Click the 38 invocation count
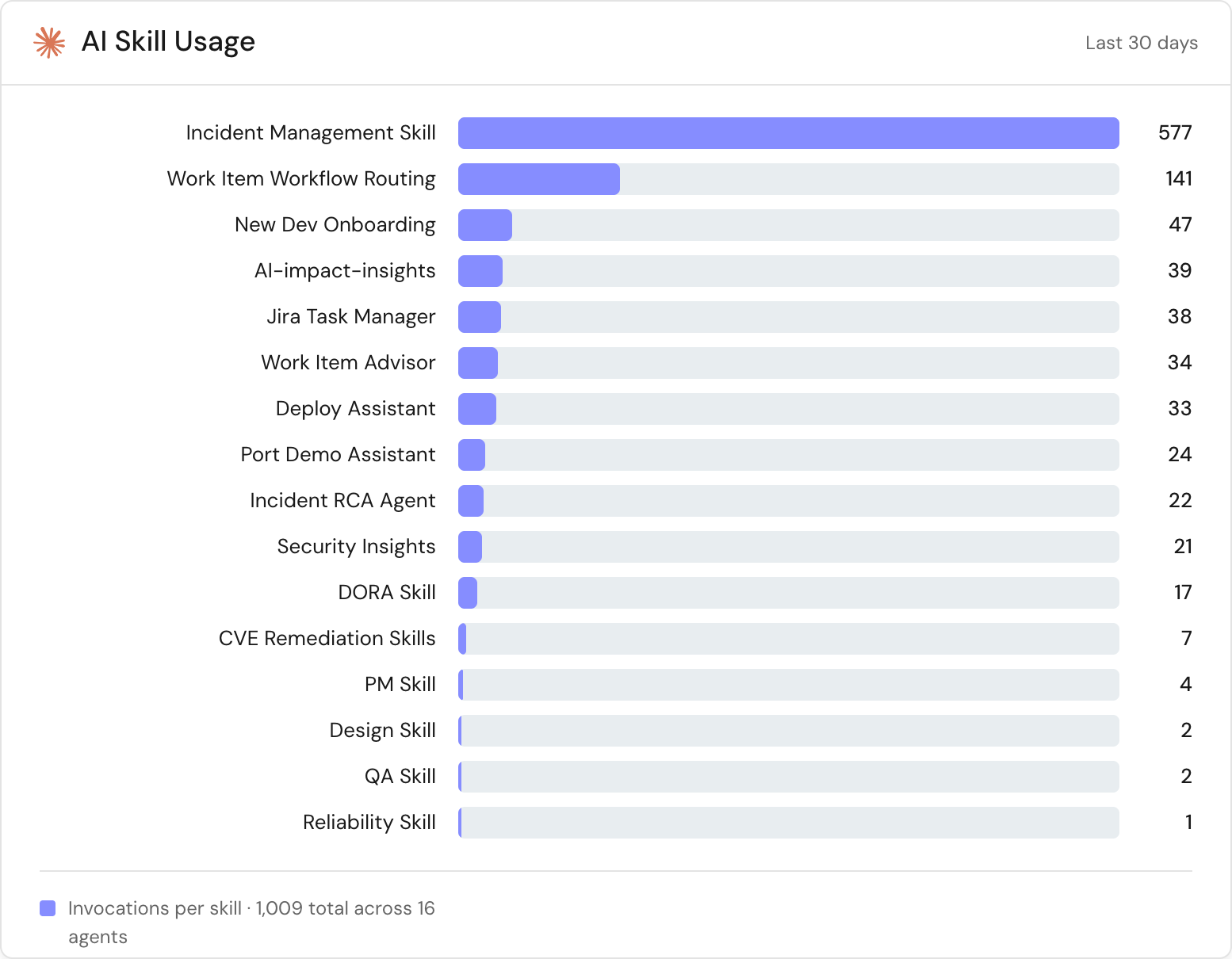 tap(1180, 317)
